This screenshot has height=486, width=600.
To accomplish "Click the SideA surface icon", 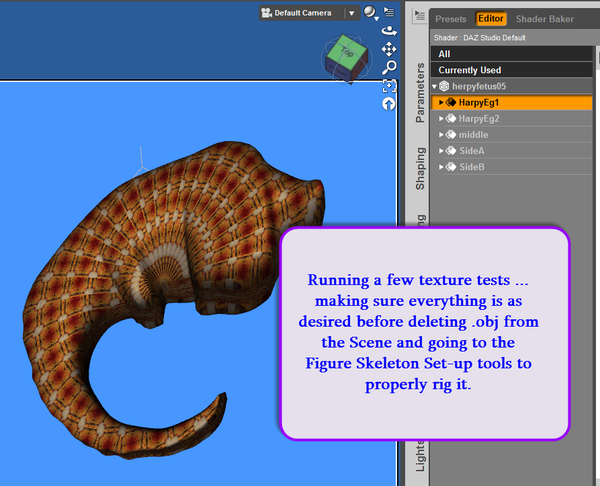I will pyautogui.click(x=451, y=151).
